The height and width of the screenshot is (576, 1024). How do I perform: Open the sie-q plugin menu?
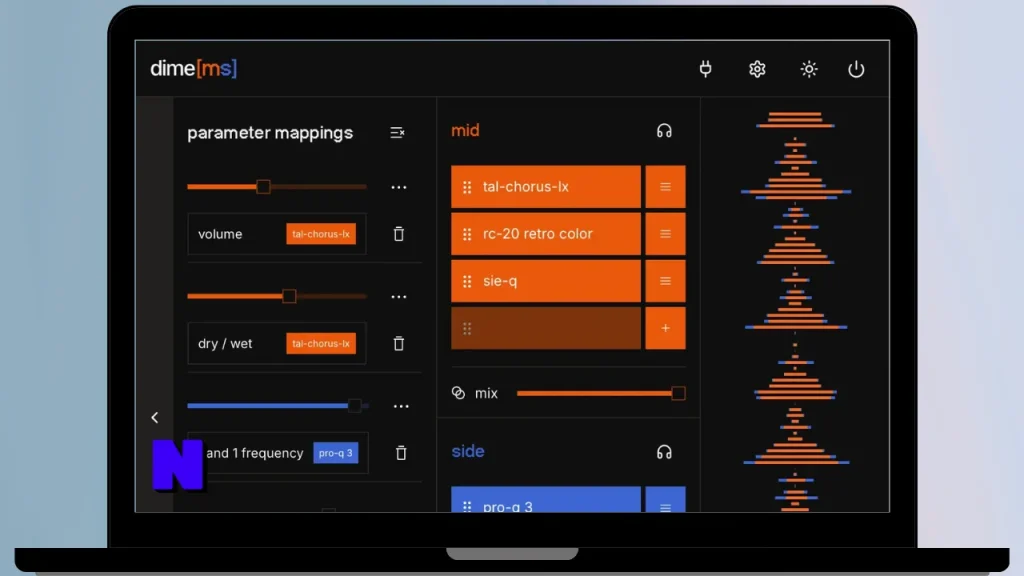click(665, 281)
